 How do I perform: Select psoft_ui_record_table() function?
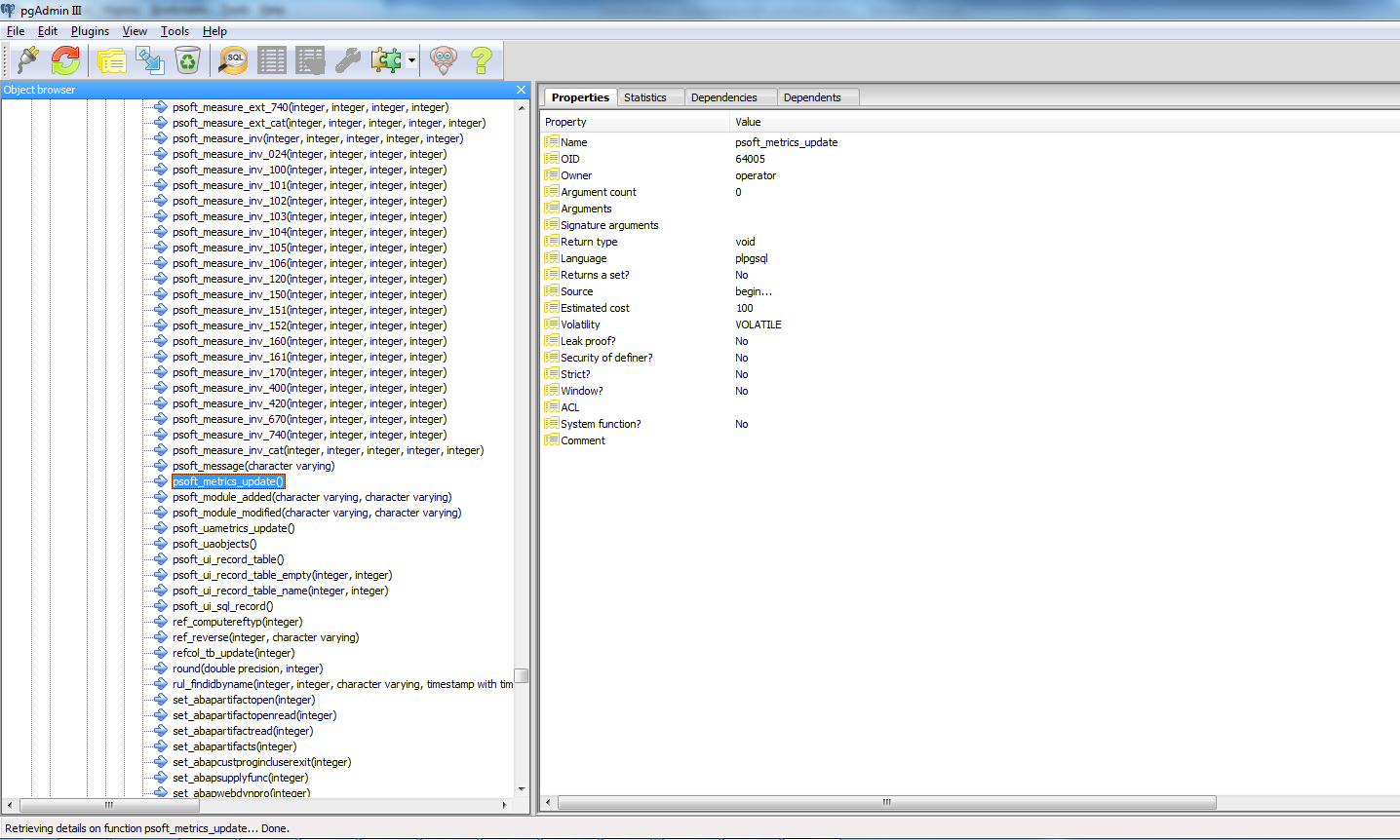point(228,559)
